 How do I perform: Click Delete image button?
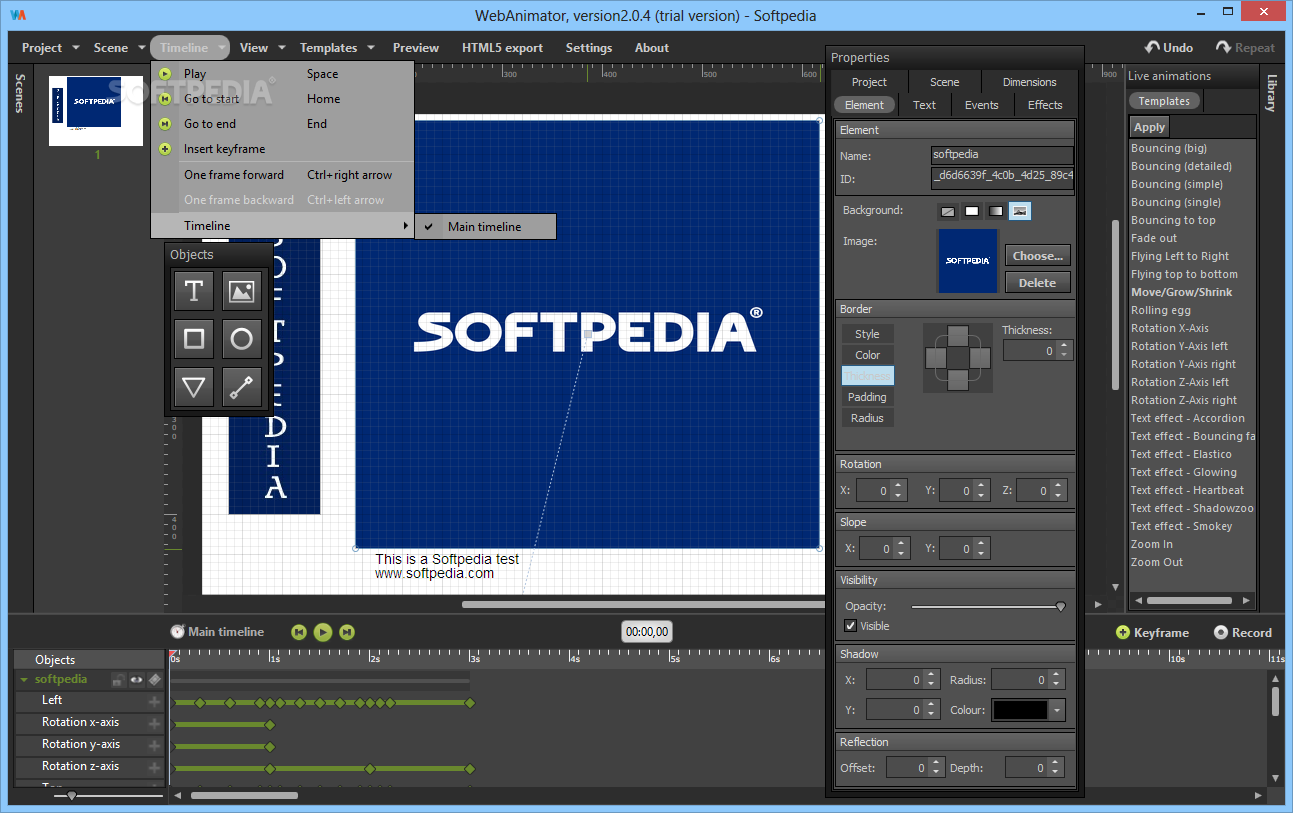point(1037,282)
